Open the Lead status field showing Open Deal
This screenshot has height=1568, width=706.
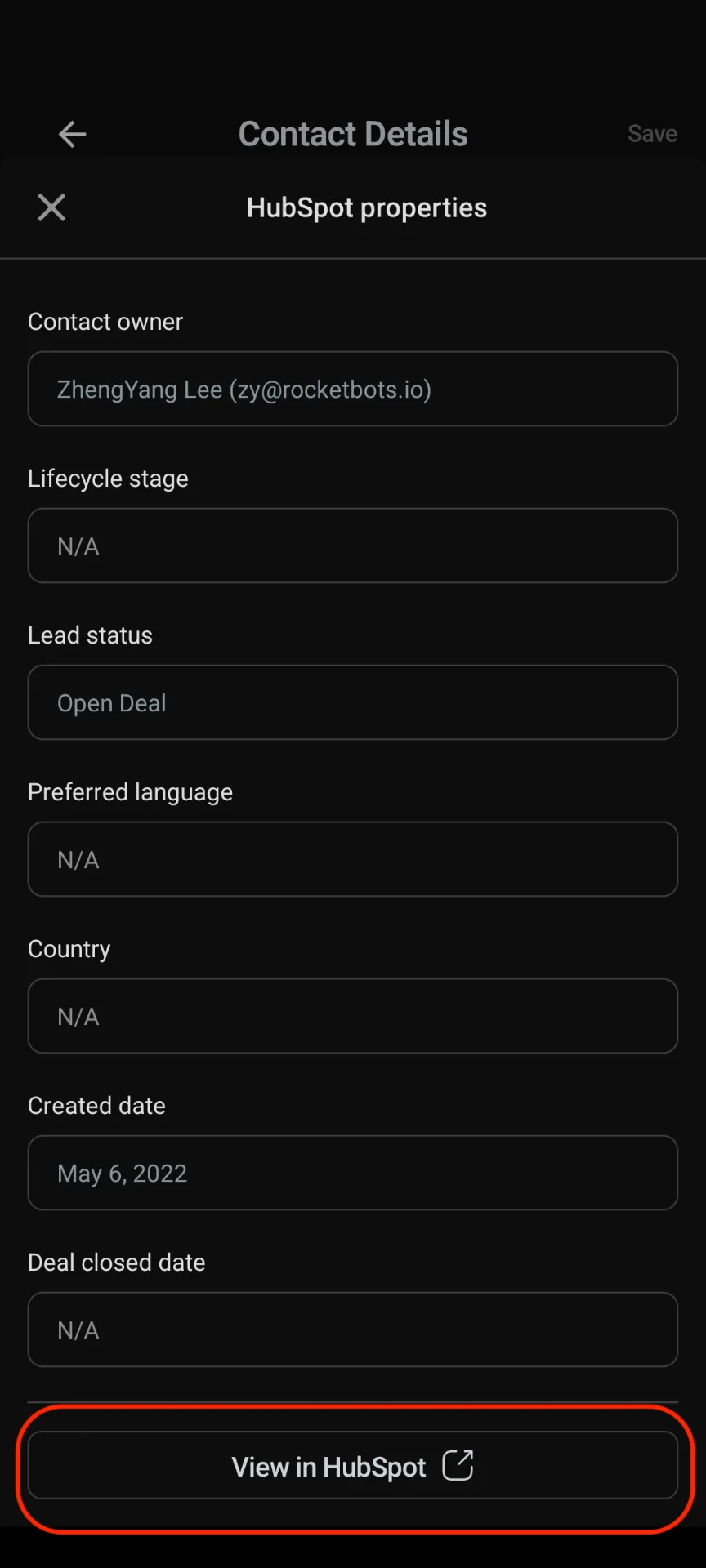pos(353,702)
